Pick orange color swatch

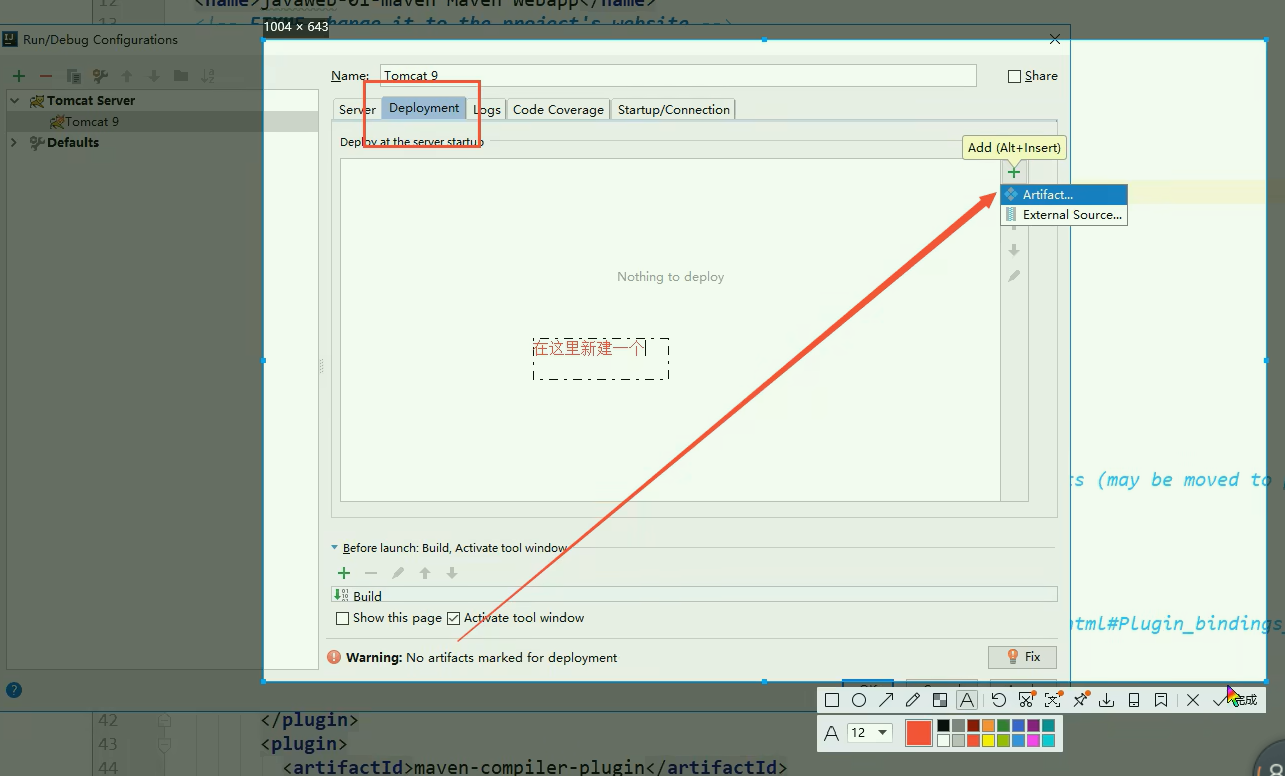[x=988, y=726]
